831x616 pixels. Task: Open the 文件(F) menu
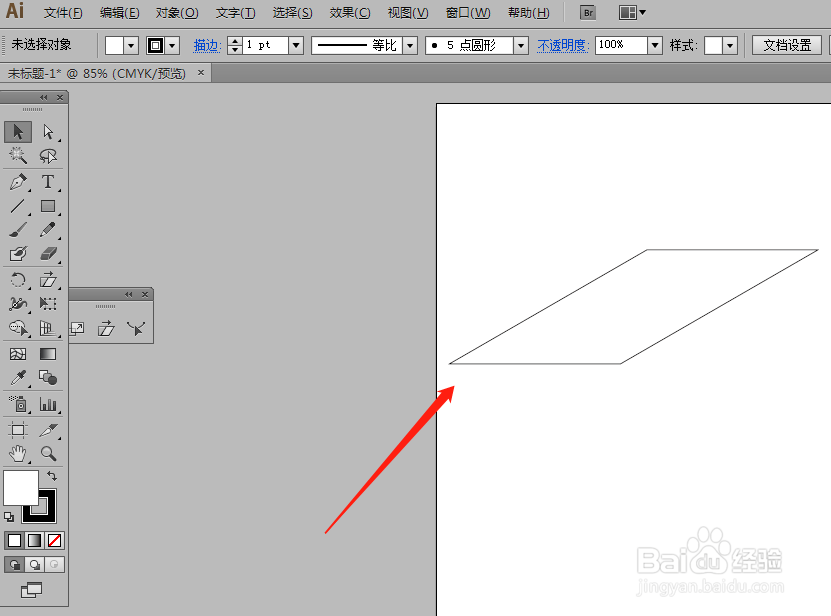point(63,13)
